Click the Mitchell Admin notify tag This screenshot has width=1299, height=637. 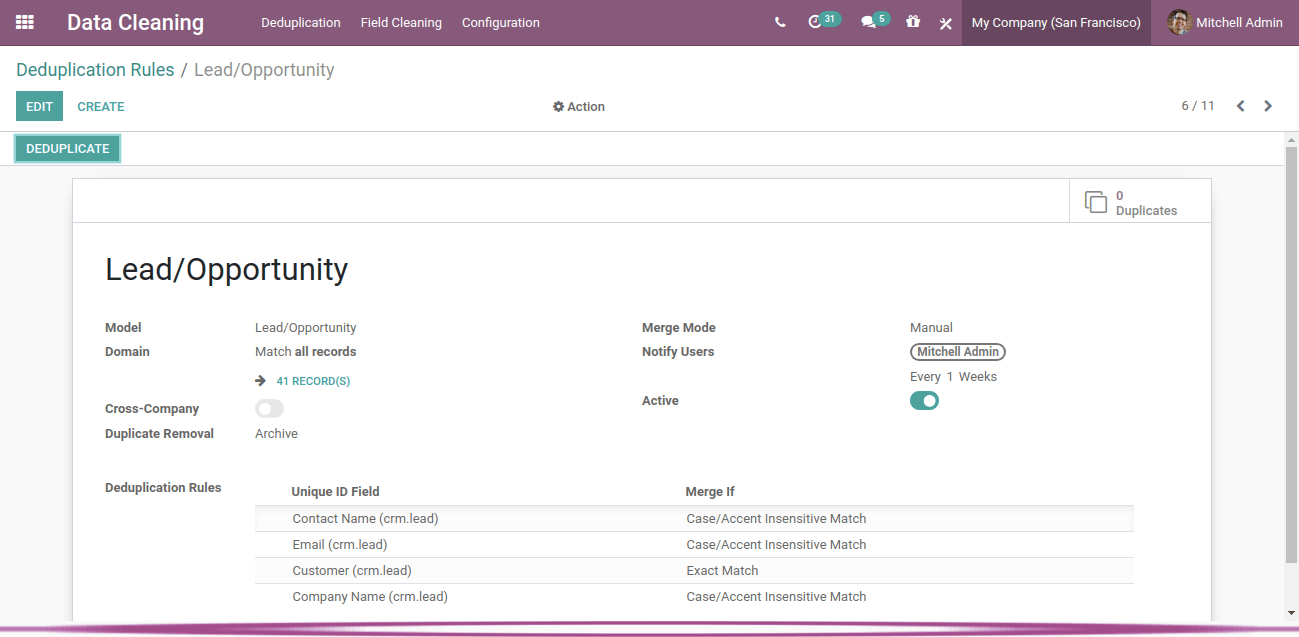coord(958,352)
